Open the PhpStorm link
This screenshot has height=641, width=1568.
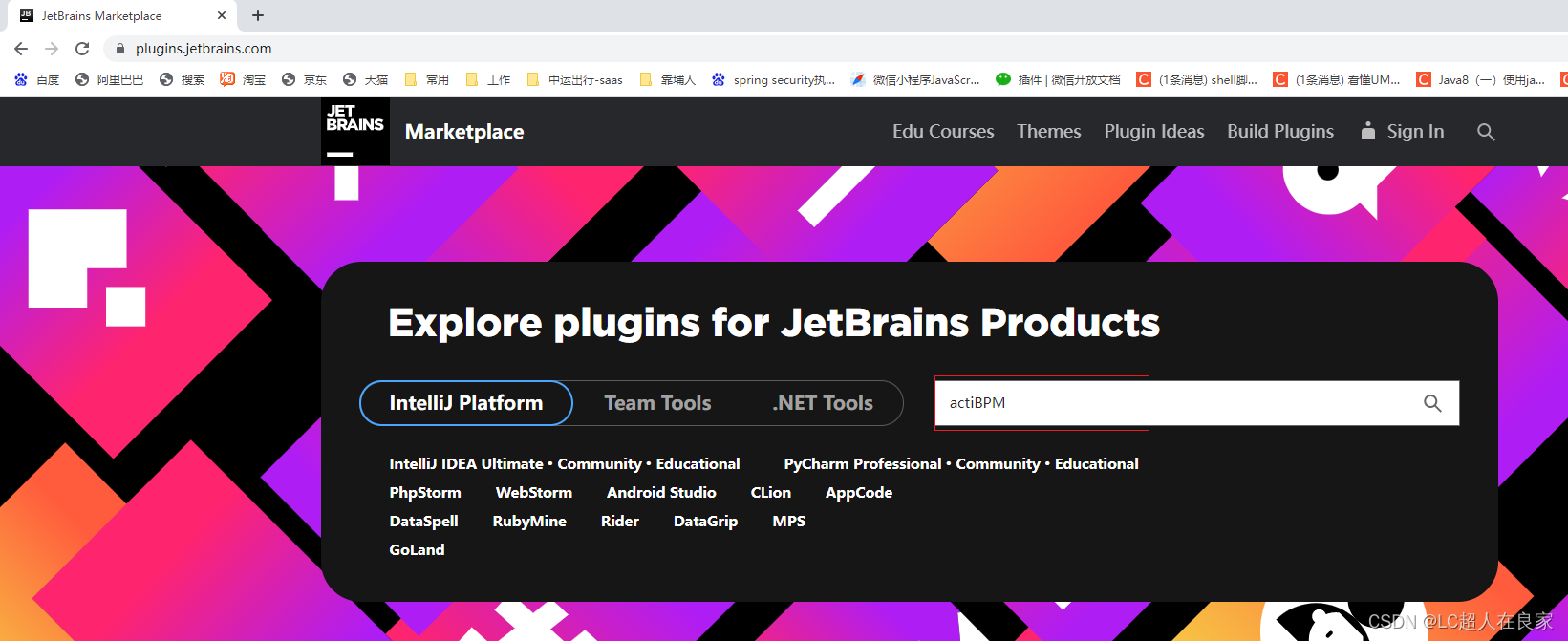[x=425, y=493]
